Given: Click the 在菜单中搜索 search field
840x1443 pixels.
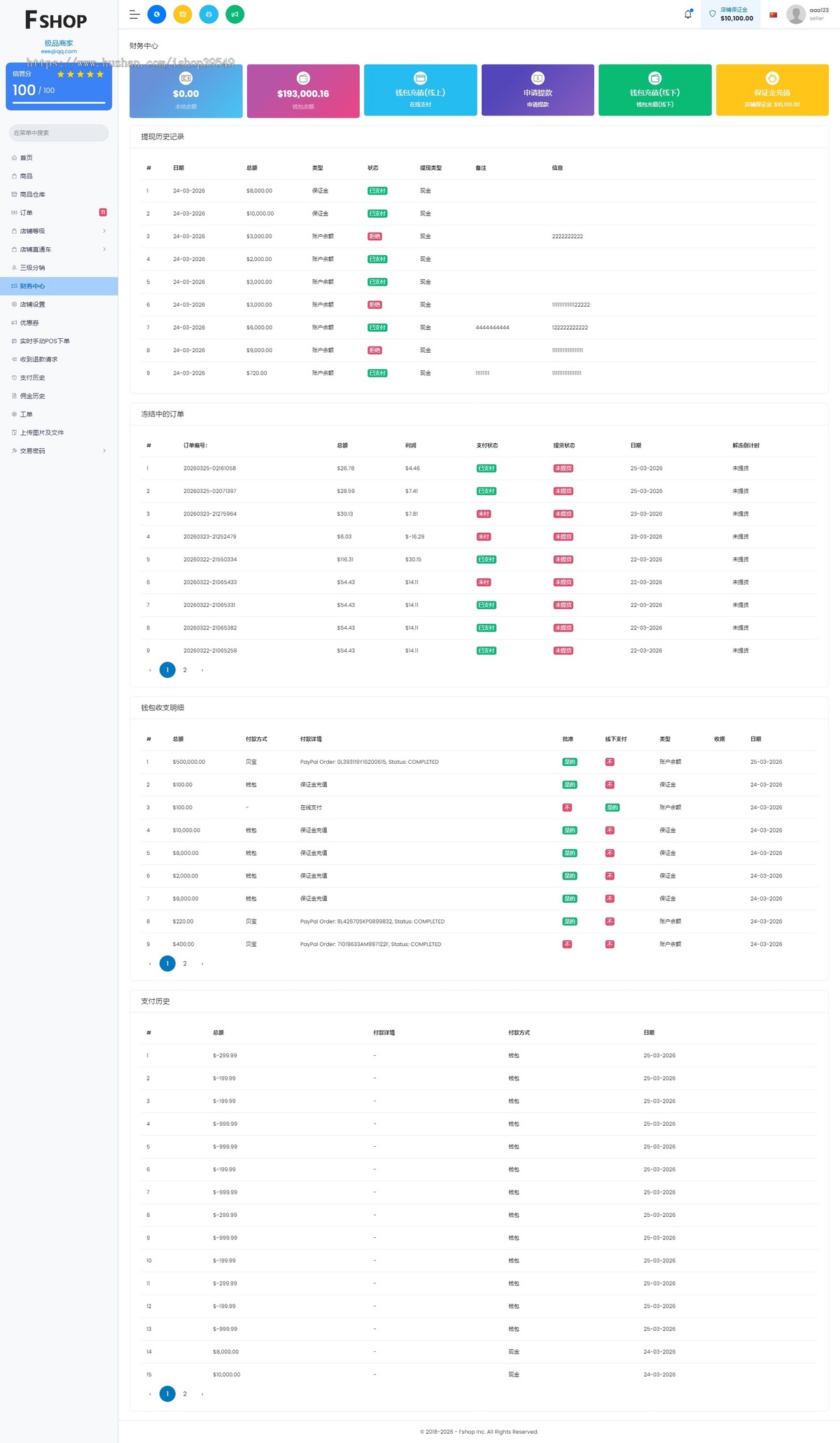Looking at the screenshot, I should (59, 133).
